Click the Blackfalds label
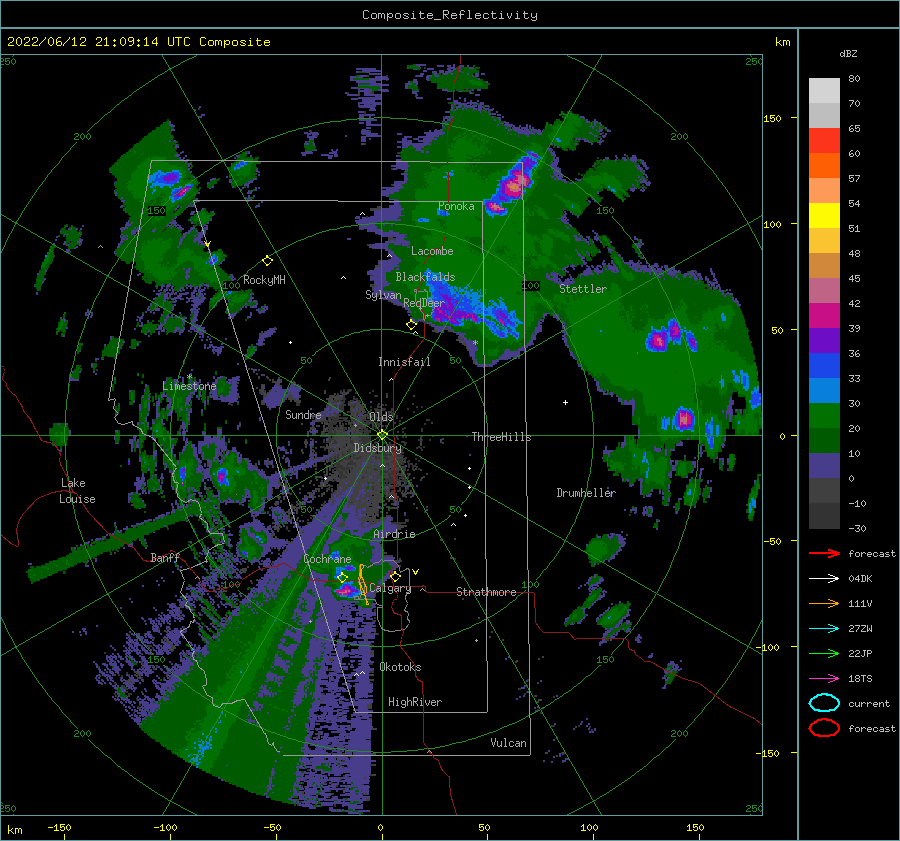This screenshot has width=900, height=841. 425,277
